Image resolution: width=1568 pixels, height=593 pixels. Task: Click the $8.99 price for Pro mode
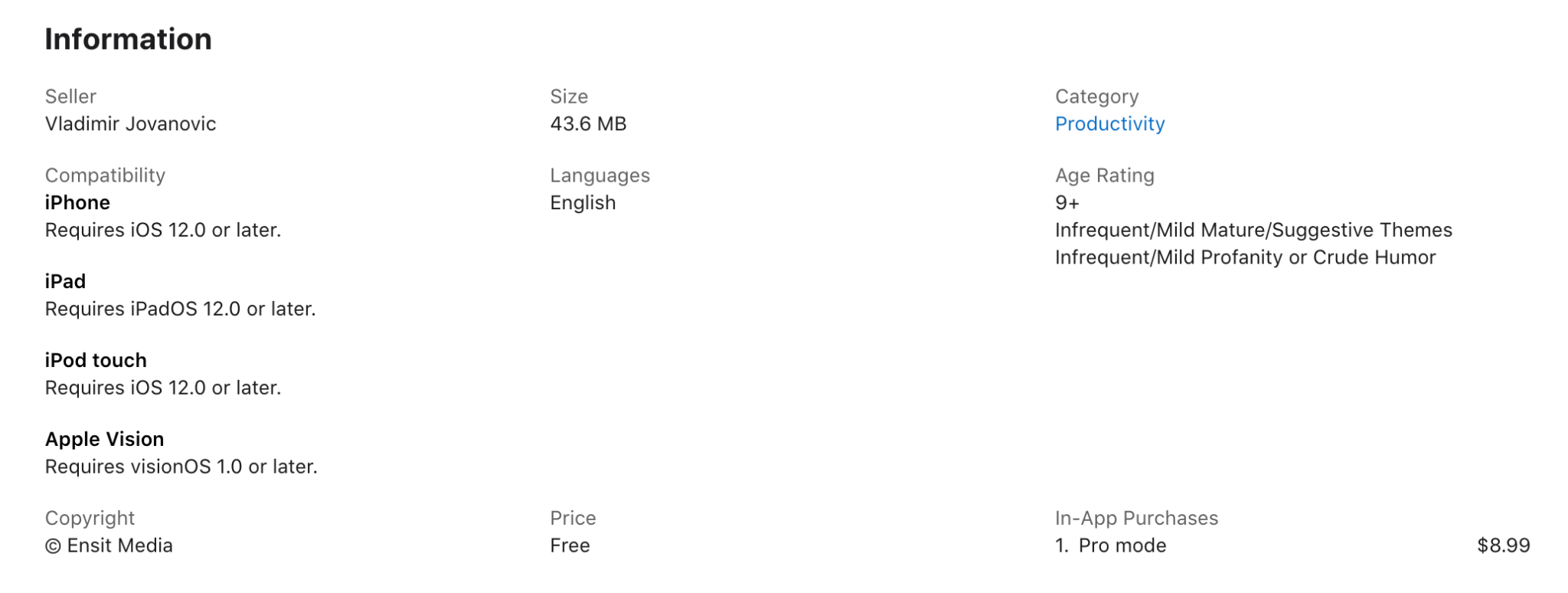1503,545
